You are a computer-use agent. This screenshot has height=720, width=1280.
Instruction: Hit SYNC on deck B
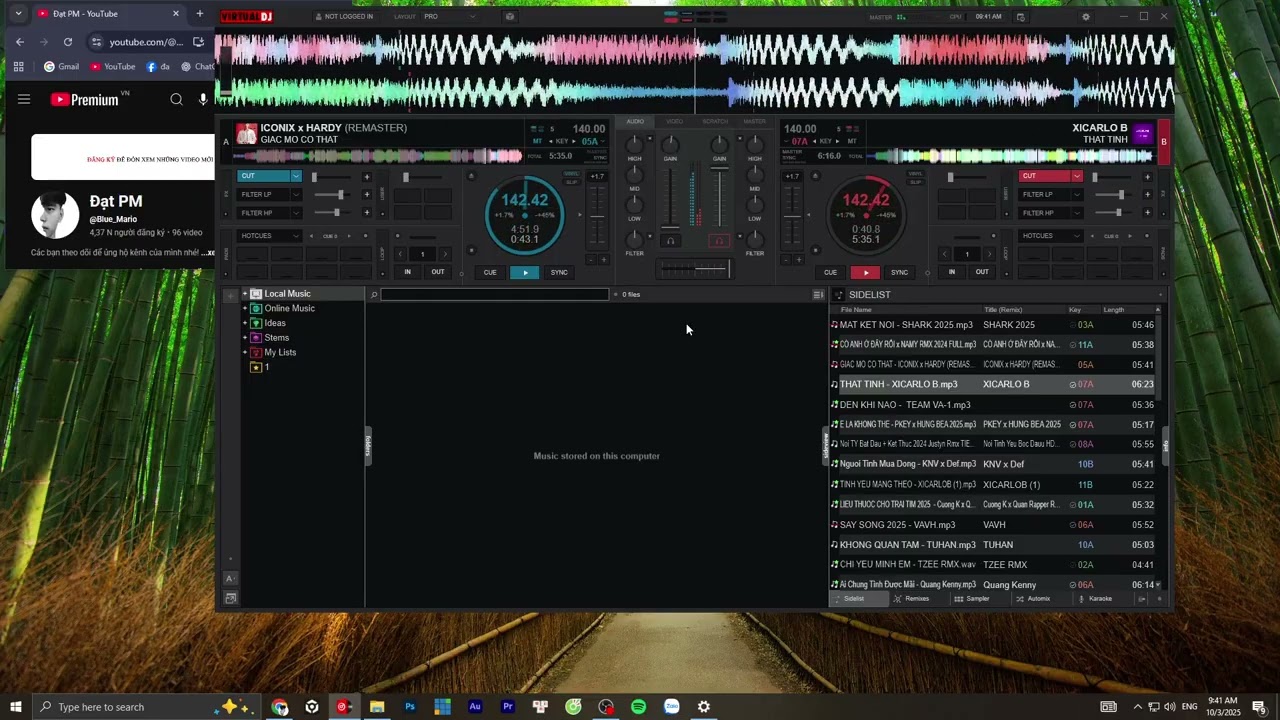(x=899, y=272)
